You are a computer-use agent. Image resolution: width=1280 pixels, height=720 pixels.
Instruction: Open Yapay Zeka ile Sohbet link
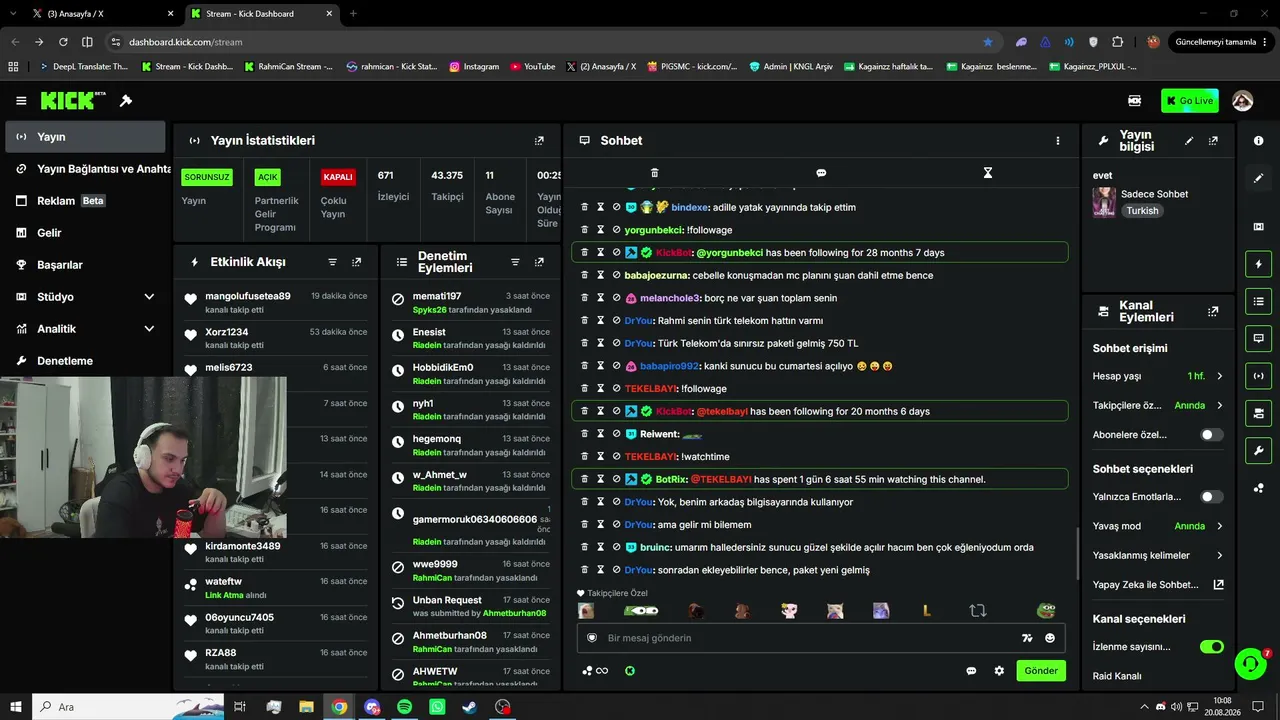(x=1158, y=585)
